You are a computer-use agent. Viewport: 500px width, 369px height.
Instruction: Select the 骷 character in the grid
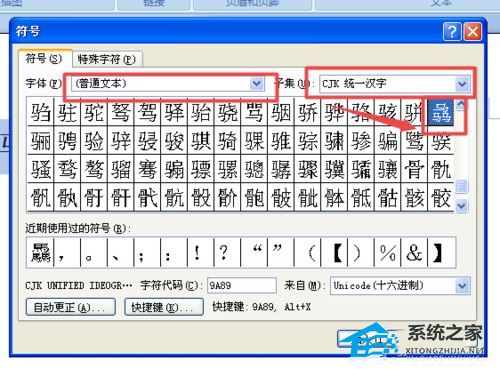pos(387,197)
